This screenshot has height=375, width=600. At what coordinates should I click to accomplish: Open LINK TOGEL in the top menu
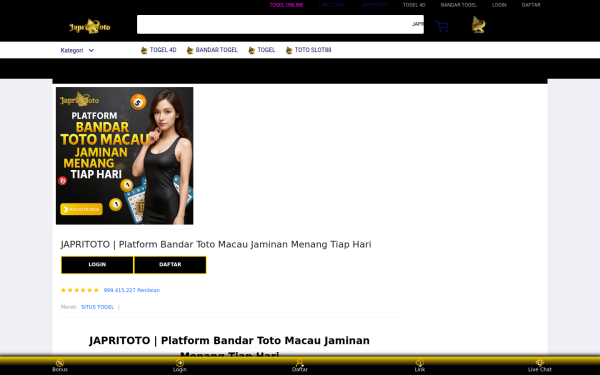[x=332, y=5]
